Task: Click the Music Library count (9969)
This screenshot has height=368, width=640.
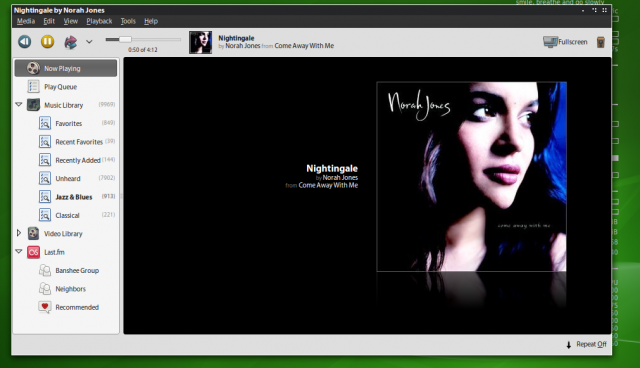Action: pos(107,104)
